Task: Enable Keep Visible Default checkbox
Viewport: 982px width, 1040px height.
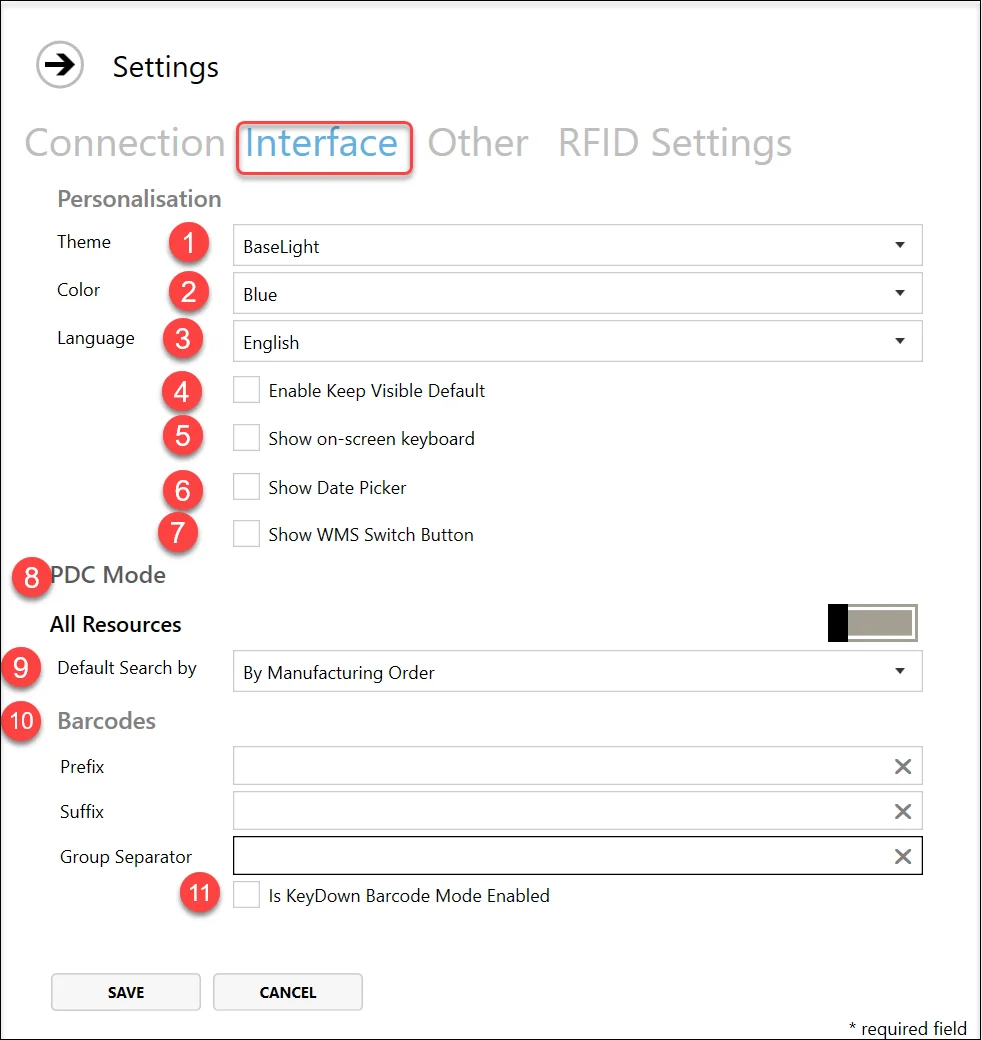Action: tap(246, 390)
